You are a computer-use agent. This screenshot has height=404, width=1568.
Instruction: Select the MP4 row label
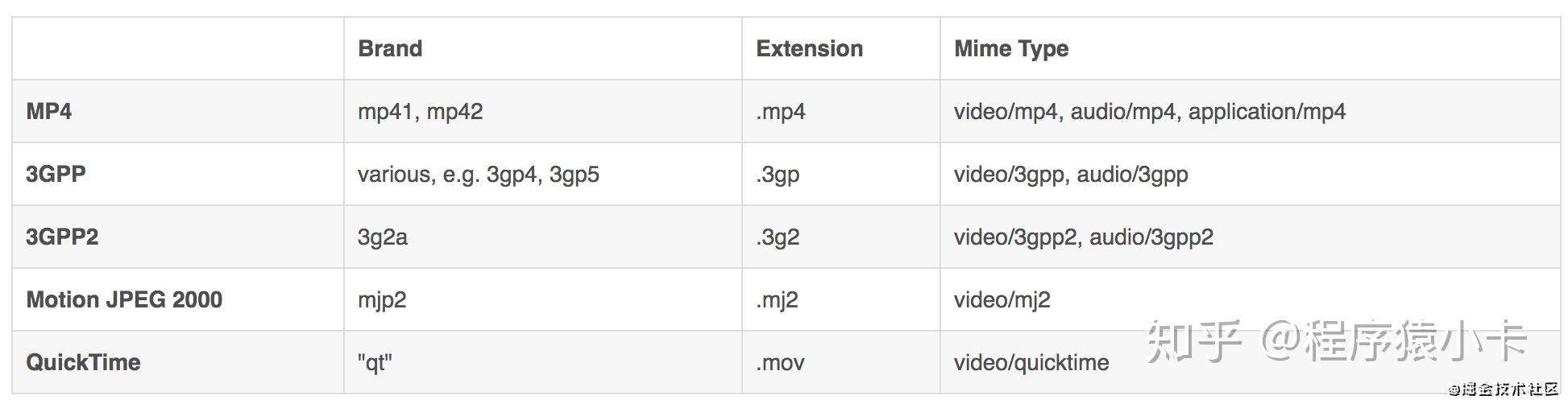[x=49, y=111]
